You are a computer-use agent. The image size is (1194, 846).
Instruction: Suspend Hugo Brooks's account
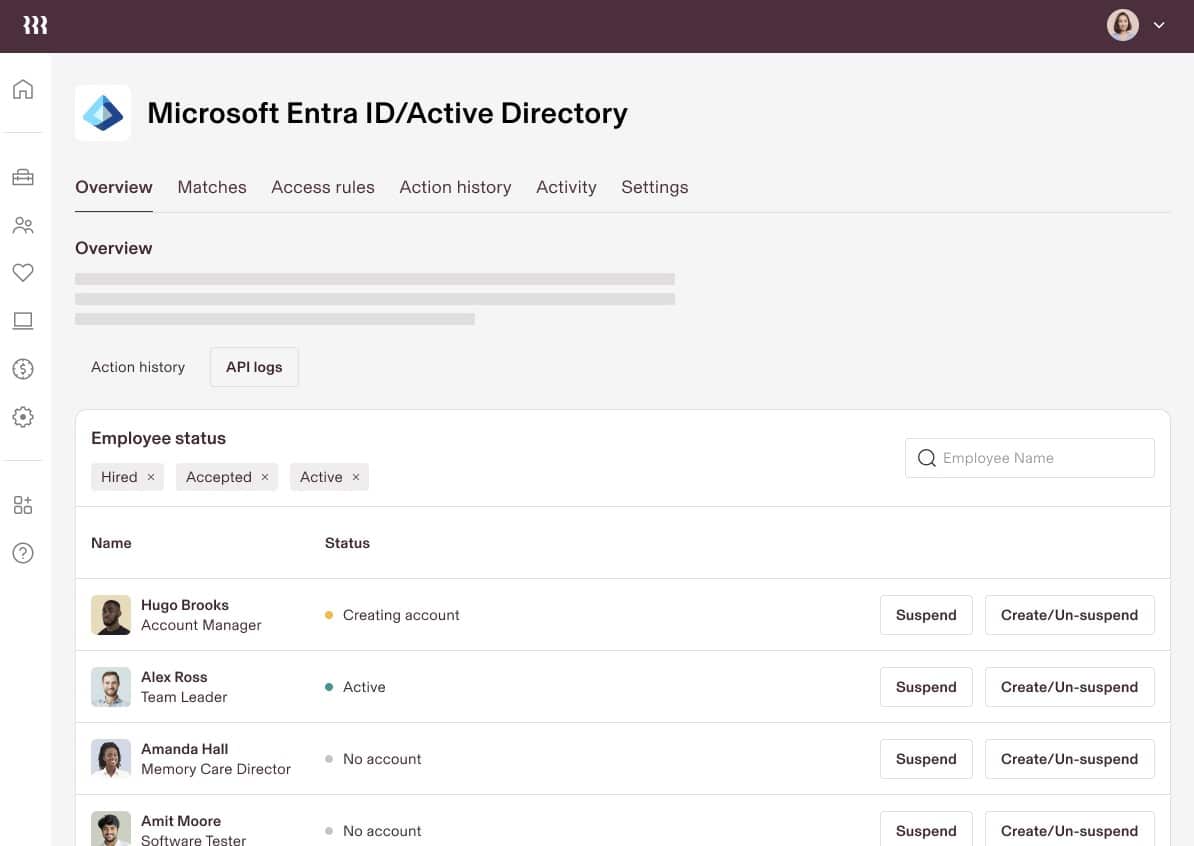click(926, 615)
